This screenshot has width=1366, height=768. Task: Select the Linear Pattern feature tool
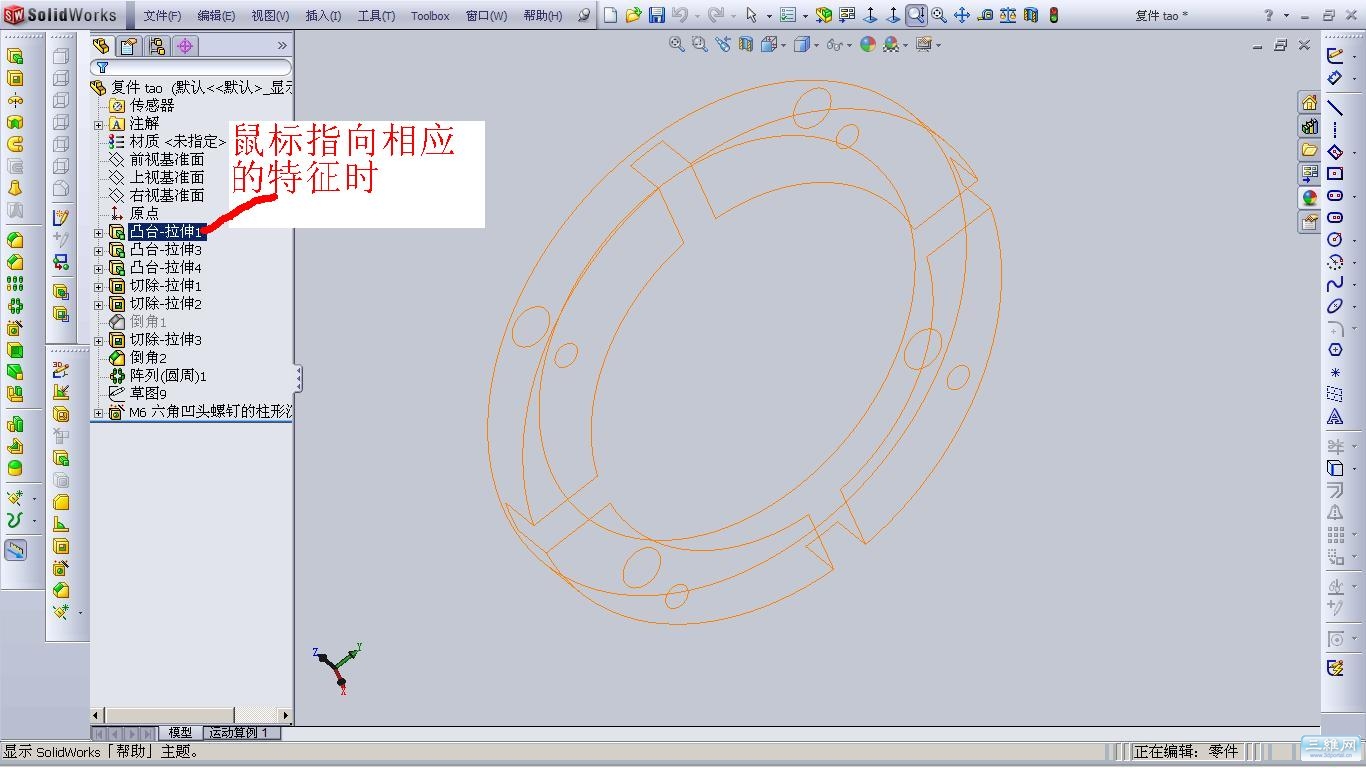click(x=15, y=284)
